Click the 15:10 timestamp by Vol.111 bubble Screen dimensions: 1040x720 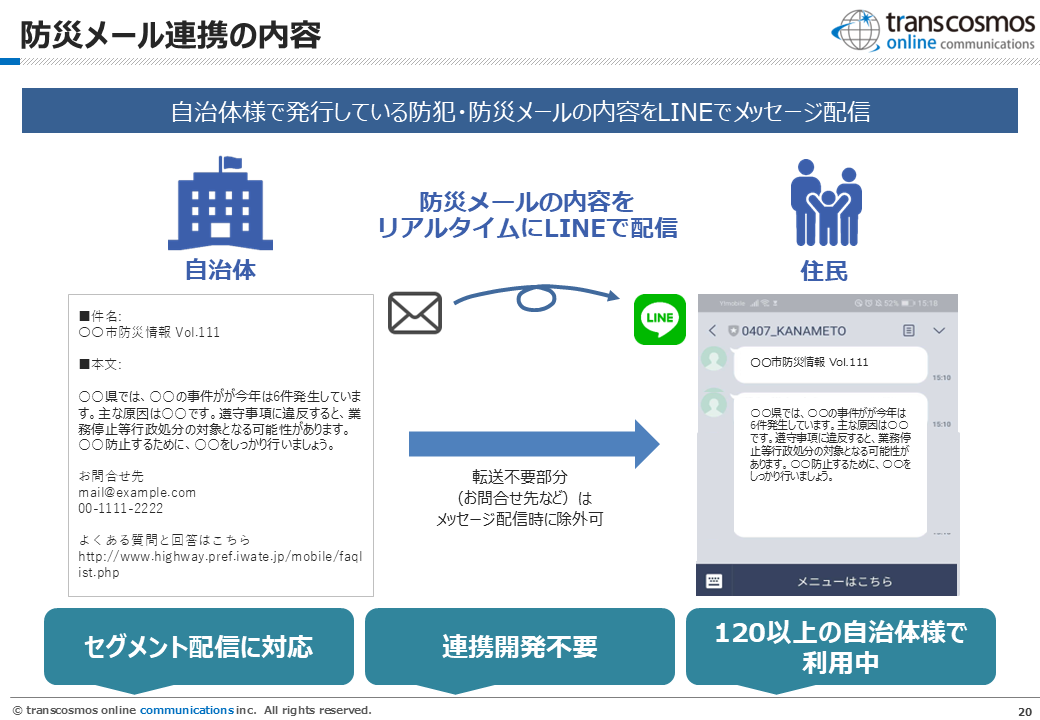[941, 378]
